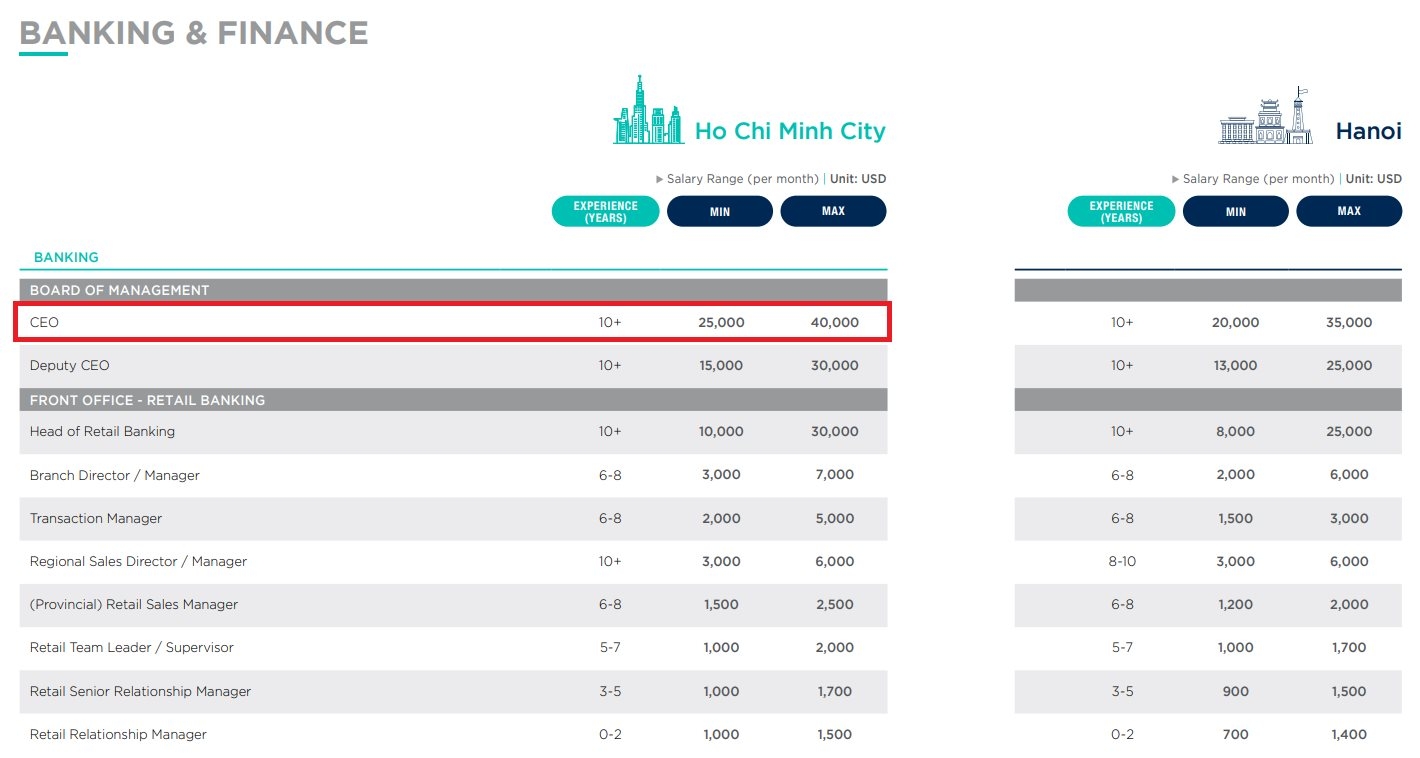1420x758 pixels.
Task: Select the Head of Retail Banking row
Action: pyautogui.click(x=102, y=432)
